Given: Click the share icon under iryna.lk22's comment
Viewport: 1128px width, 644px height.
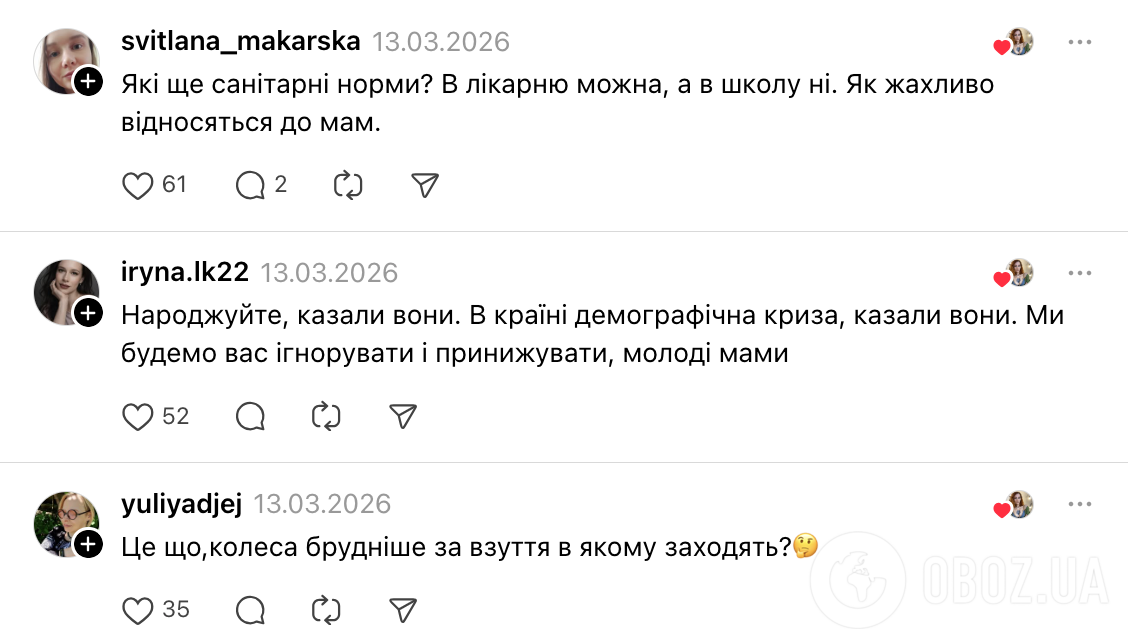Looking at the screenshot, I should tap(403, 416).
